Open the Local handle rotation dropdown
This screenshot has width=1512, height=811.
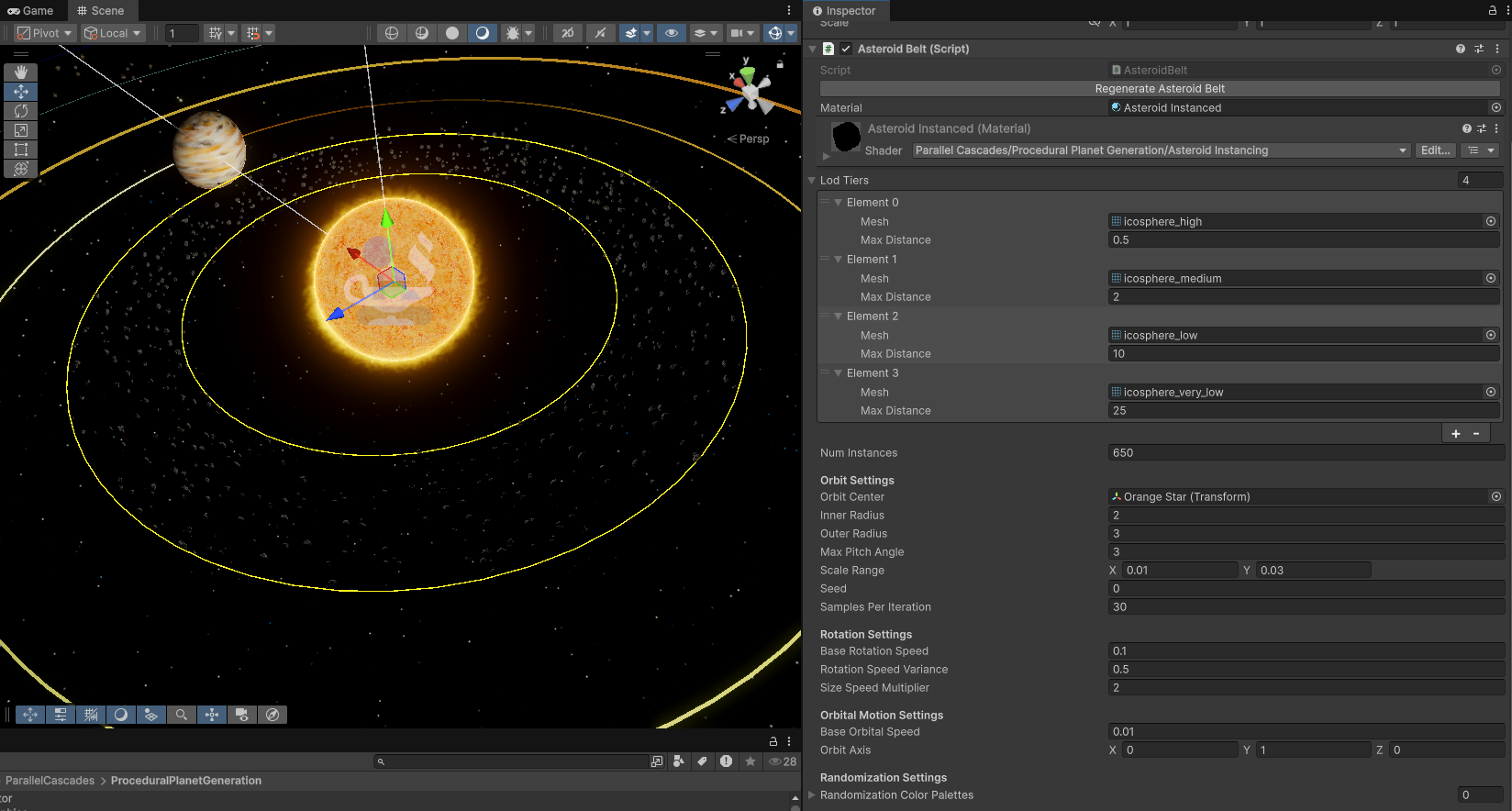pos(112,33)
